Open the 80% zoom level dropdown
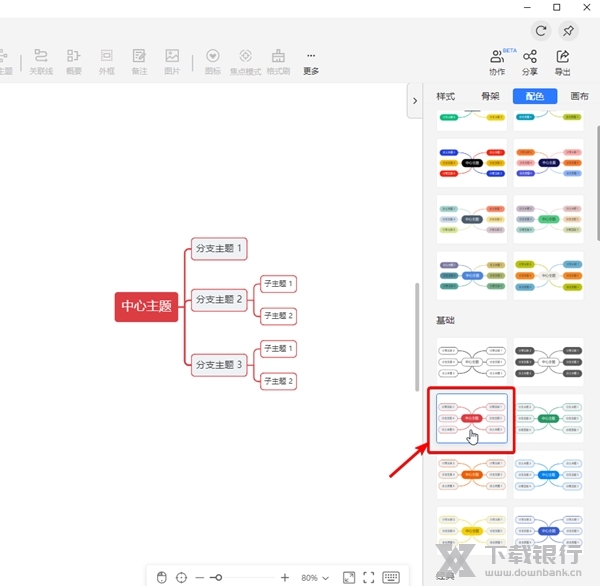 (x=315, y=578)
